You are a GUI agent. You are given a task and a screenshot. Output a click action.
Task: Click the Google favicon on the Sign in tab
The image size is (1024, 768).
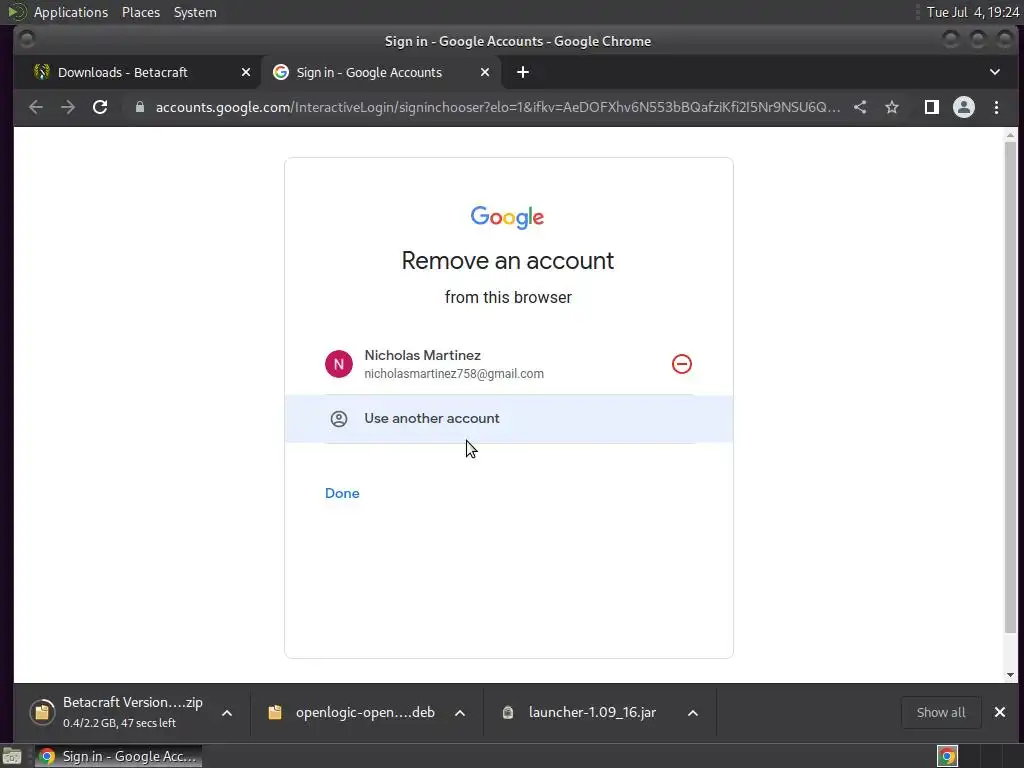pyautogui.click(x=281, y=72)
